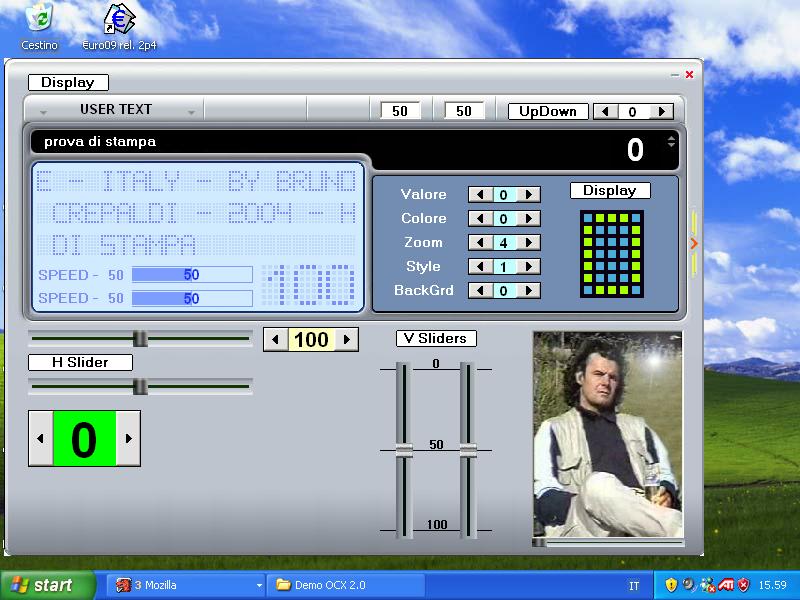800x600 pixels.
Task: Click the man's photo thumbnail
Action: pos(607,435)
